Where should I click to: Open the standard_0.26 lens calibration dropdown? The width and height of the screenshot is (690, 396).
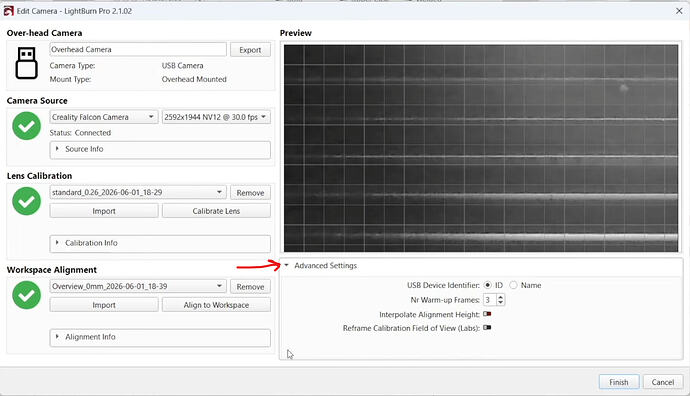pos(138,192)
